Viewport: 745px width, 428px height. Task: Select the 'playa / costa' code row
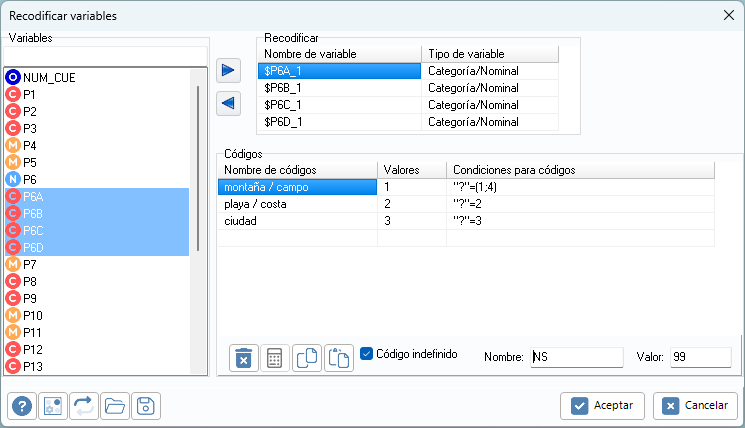tap(296, 203)
